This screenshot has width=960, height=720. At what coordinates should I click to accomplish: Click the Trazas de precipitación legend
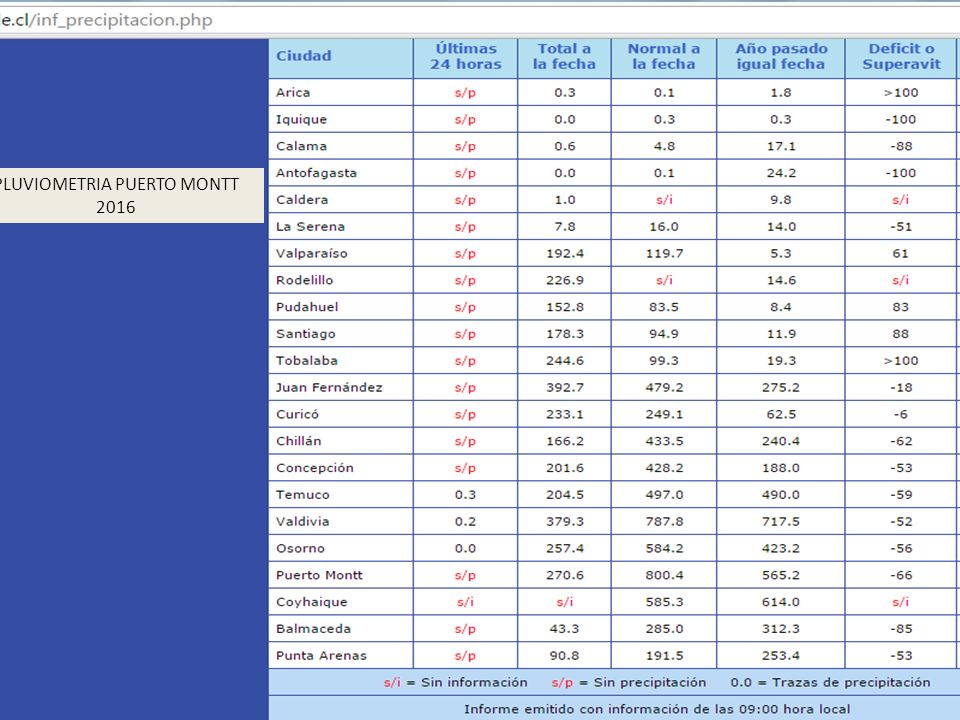click(830, 683)
